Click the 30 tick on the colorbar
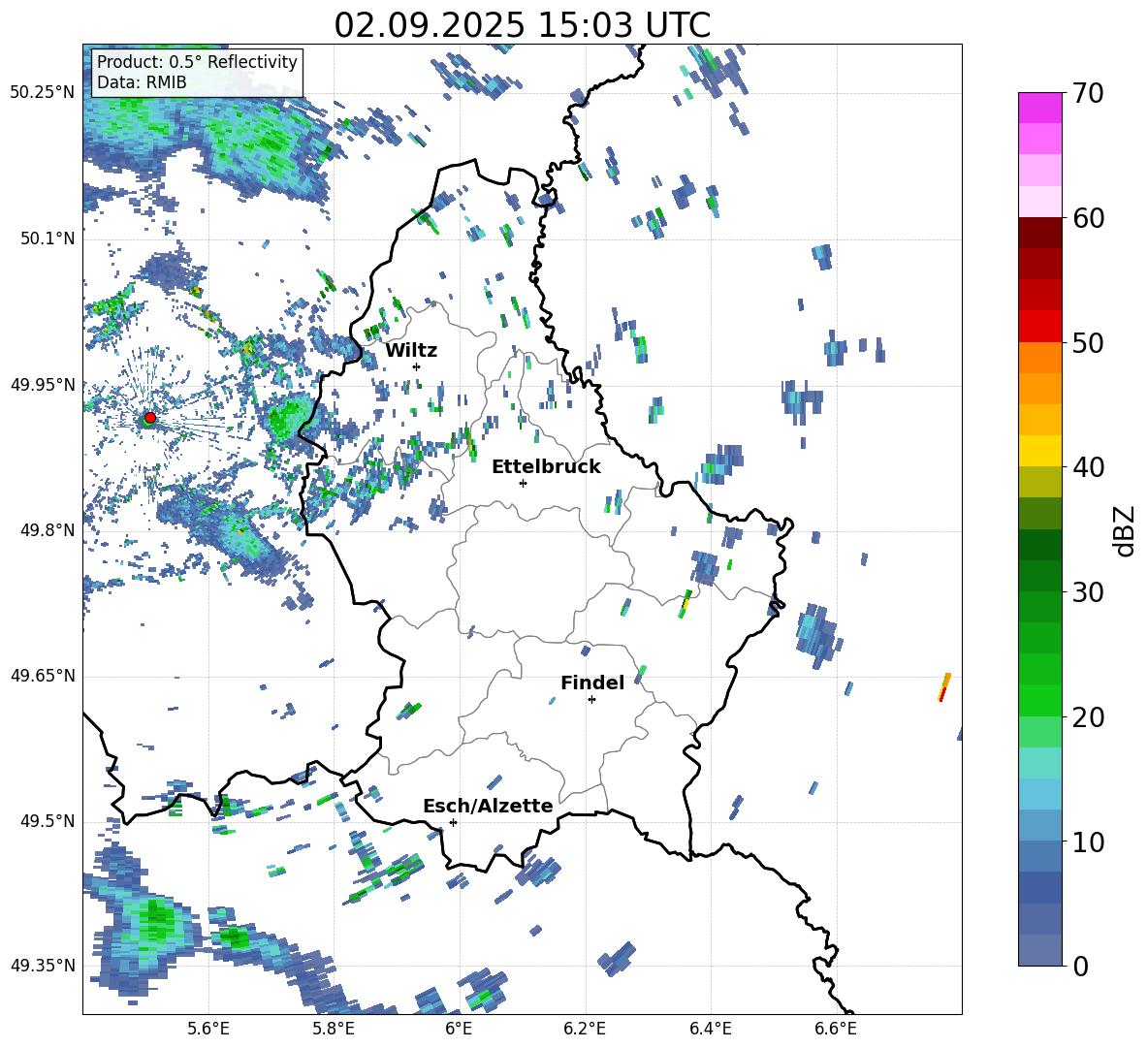Screen dimensions: 1148x1048 point(1088,592)
